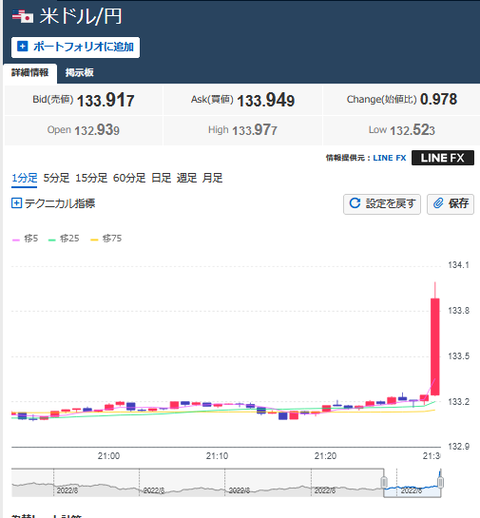Click the large red candlestick at 21:30

pos(435,347)
